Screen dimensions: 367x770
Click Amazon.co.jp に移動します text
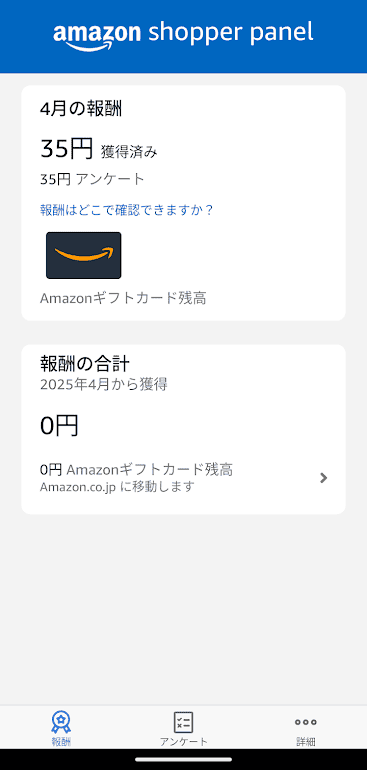pyautogui.click(x=117, y=487)
